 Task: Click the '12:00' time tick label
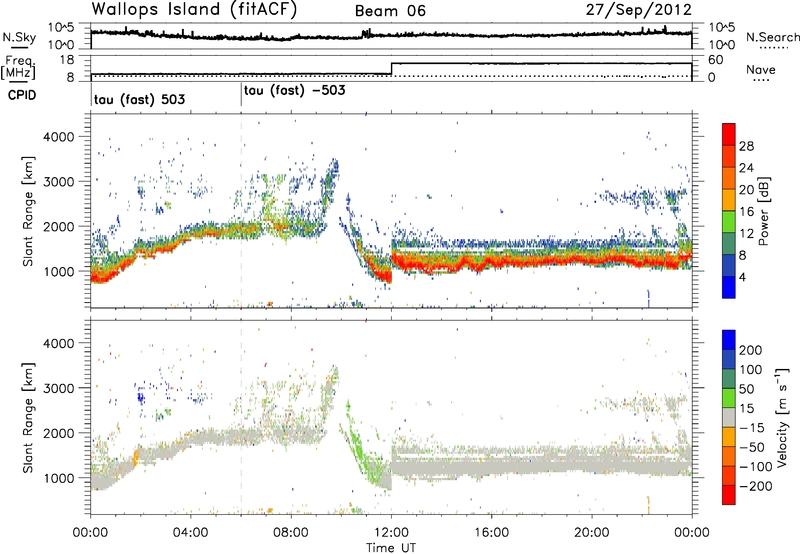(x=391, y=533)
